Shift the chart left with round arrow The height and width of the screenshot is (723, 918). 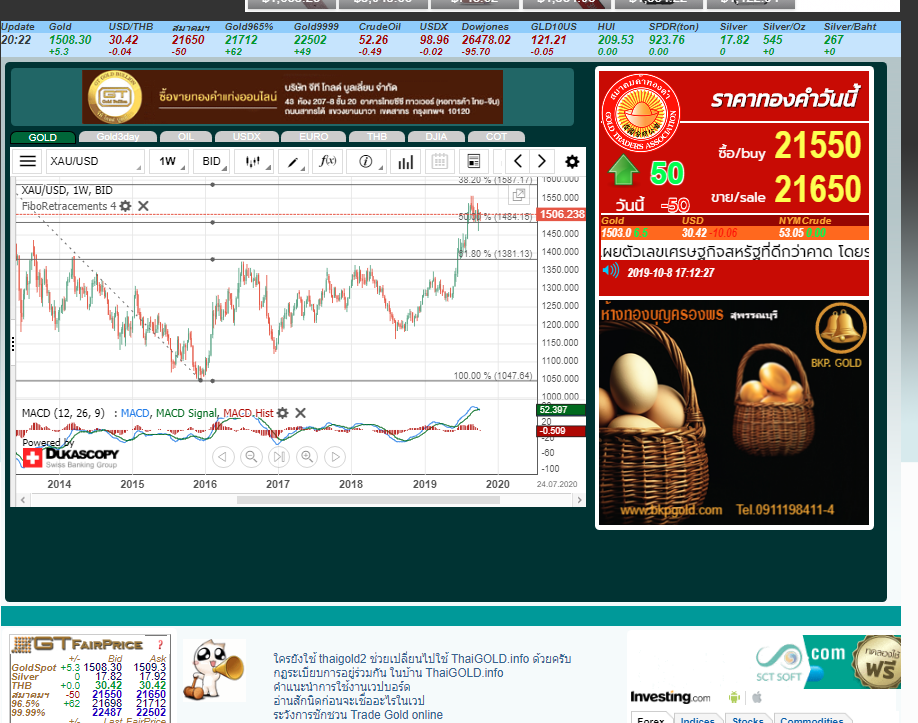(223, 457)
